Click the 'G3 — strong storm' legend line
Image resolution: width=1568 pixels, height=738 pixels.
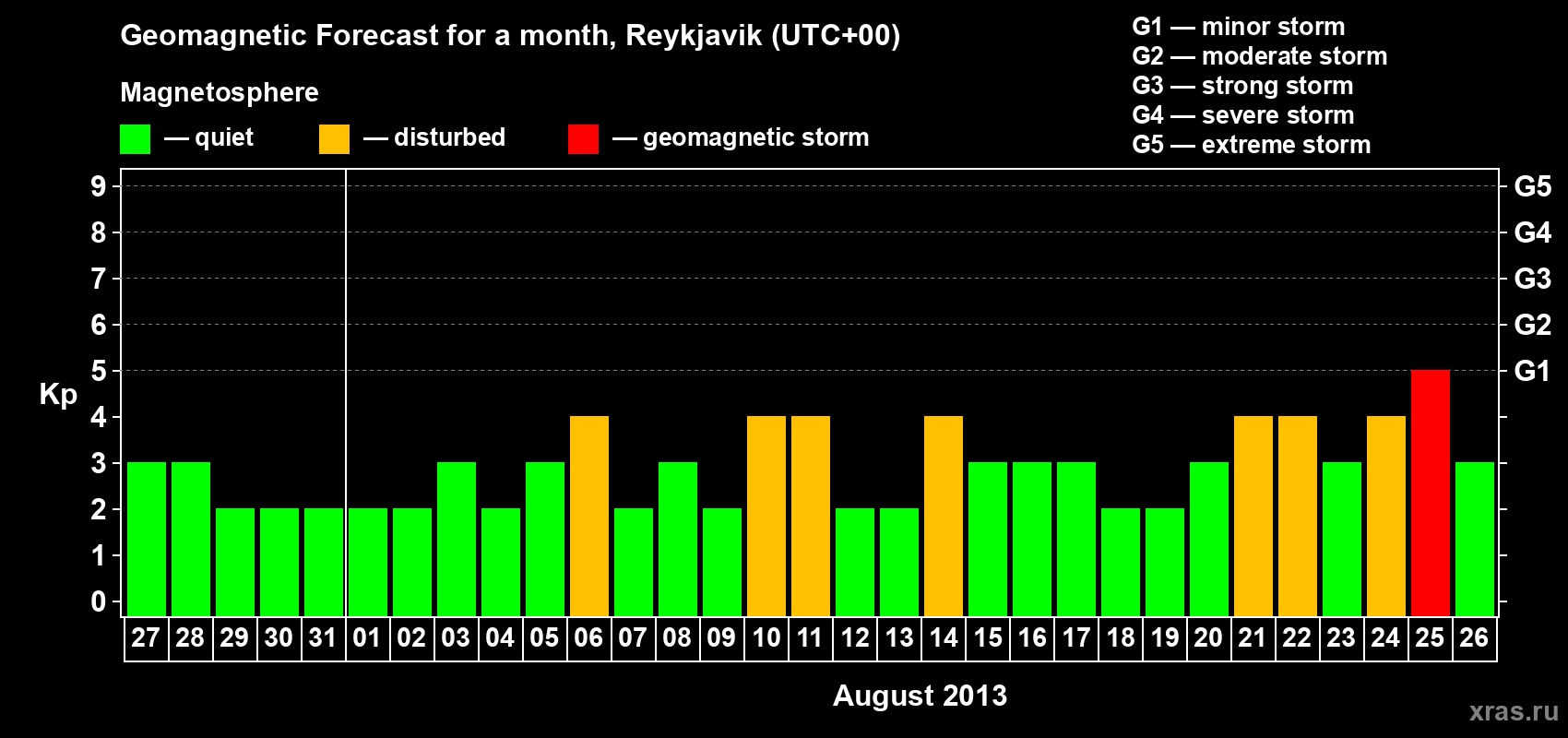pyautogui.click(x=1243, y=85)
